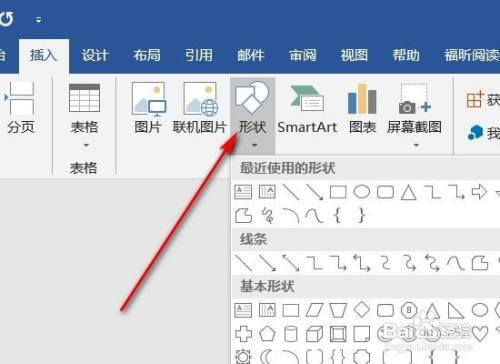500x364 pixels.
Task: Click the 形状 shapes icon
Action: [252, 97]
